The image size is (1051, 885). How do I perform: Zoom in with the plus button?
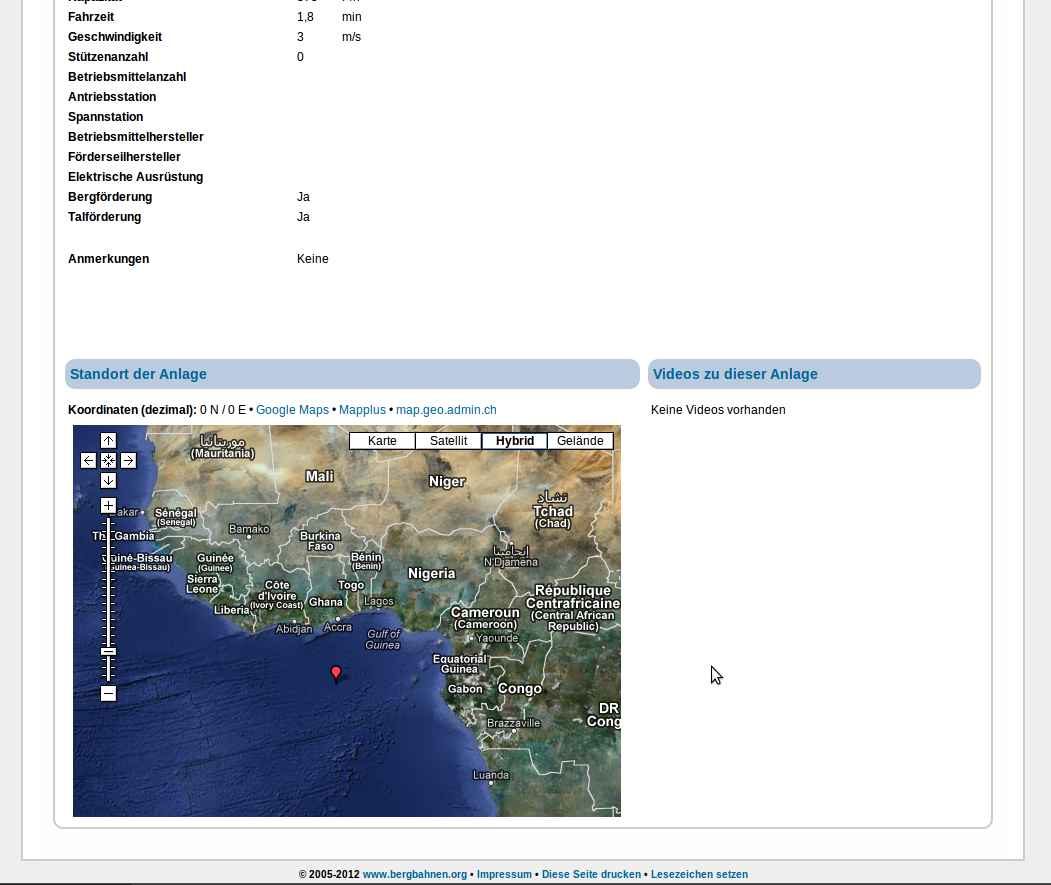click(108, 506)
